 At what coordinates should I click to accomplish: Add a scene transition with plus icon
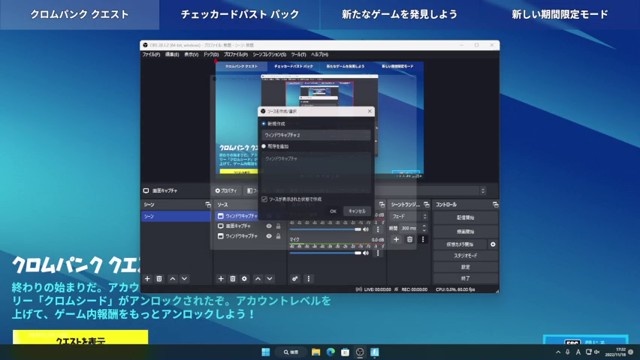coord(396,240)
